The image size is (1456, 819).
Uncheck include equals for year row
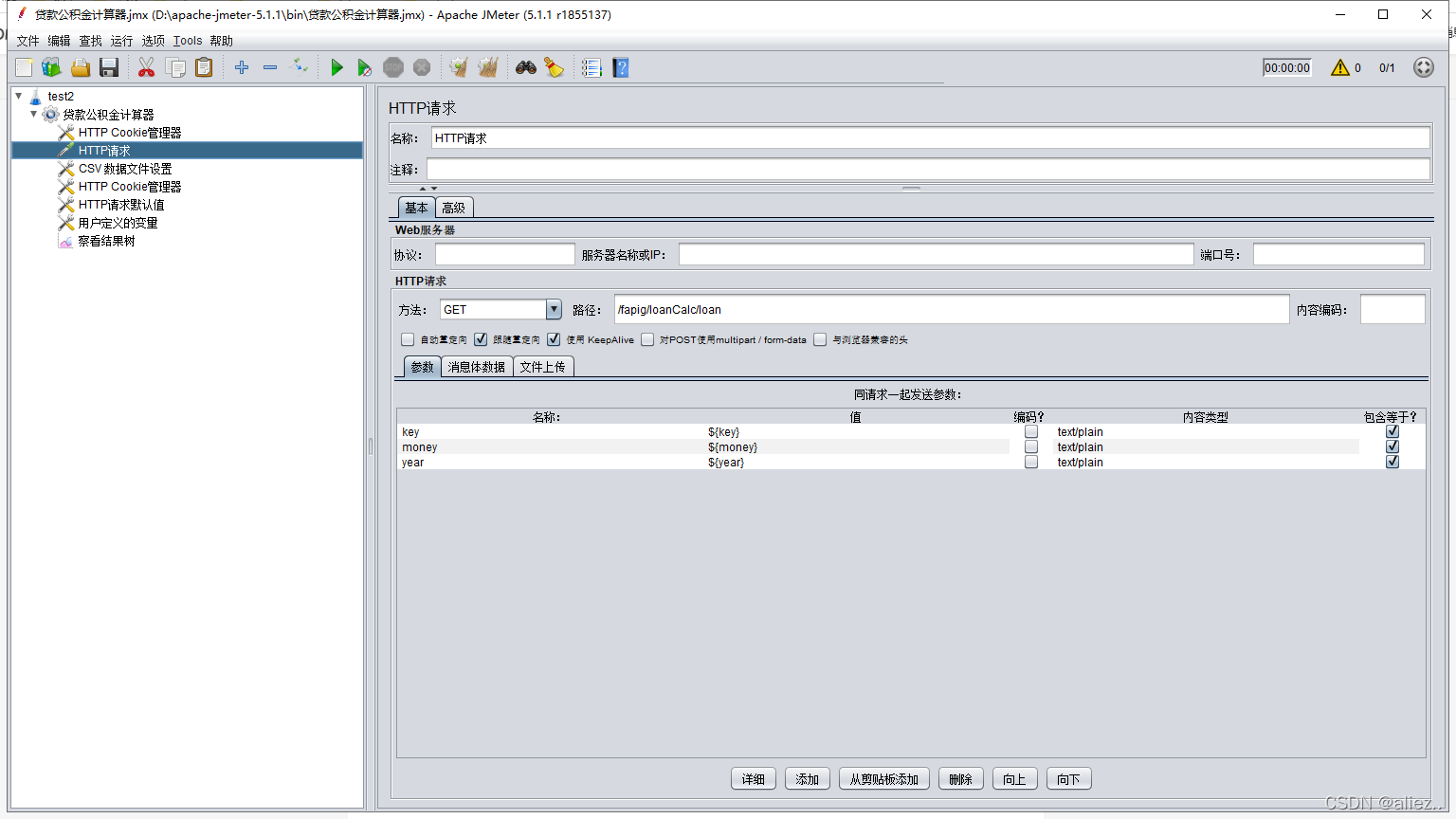pyautogui.click(x=1392, y=462)
